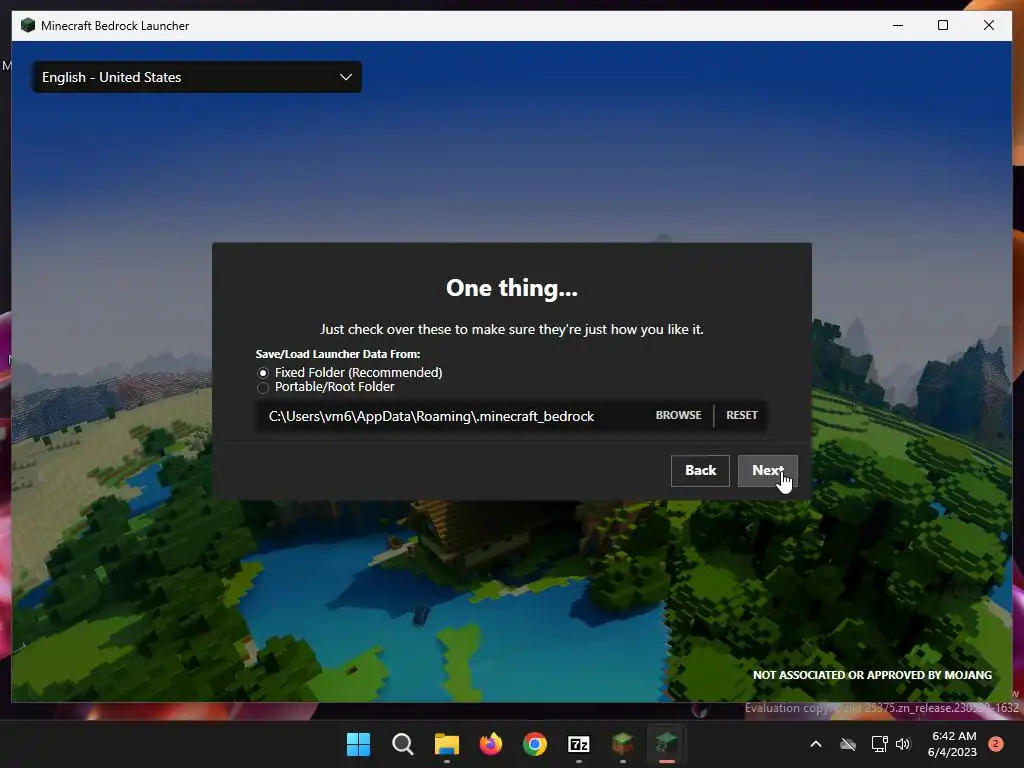Click the Back button in the dialog

[x=700, y=471]
